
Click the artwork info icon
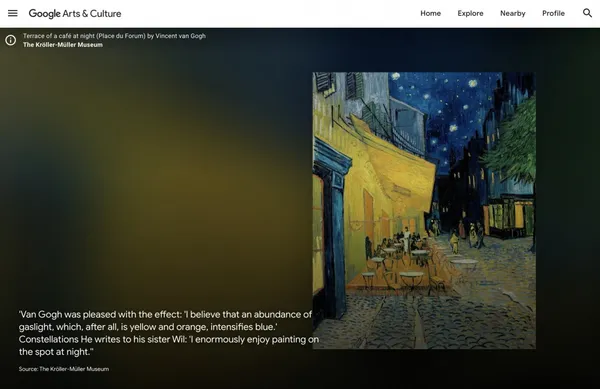point(11,40)
